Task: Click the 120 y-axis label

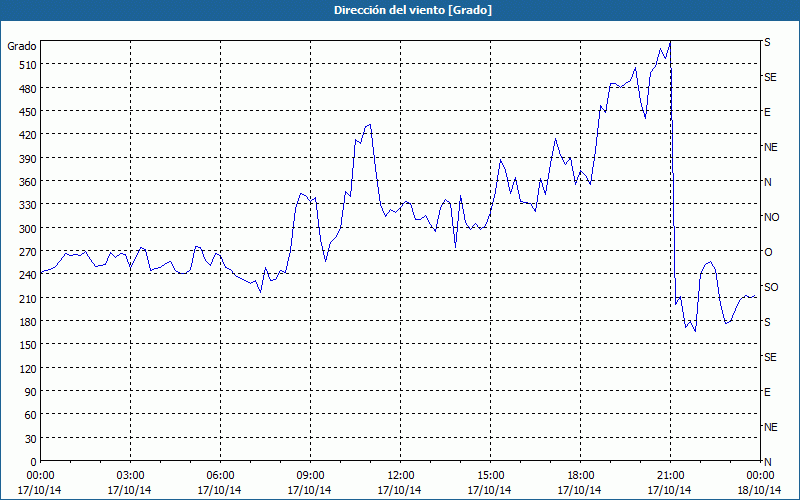Action: coord(29,368)
